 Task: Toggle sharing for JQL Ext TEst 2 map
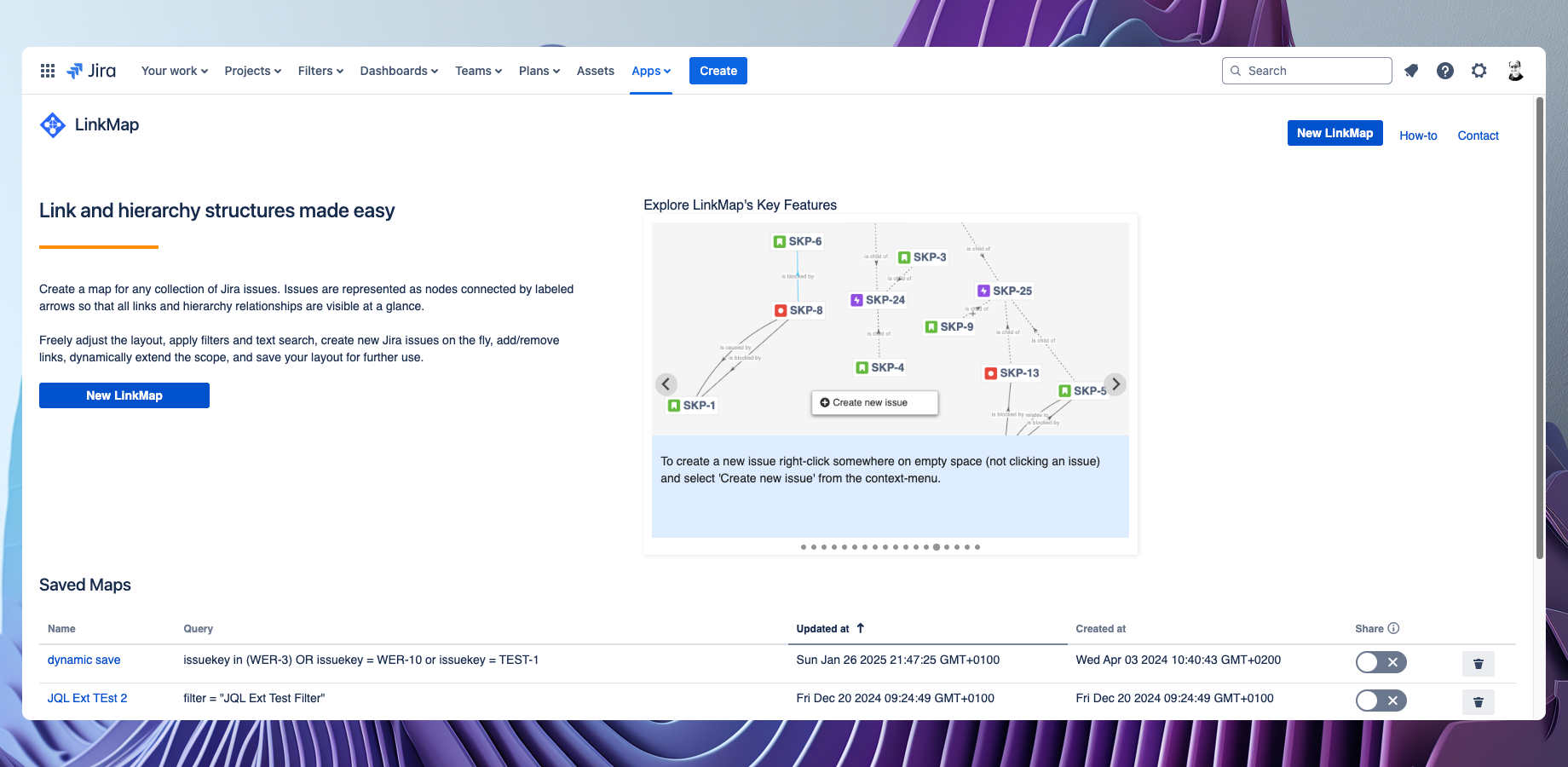pos(1381,701)
